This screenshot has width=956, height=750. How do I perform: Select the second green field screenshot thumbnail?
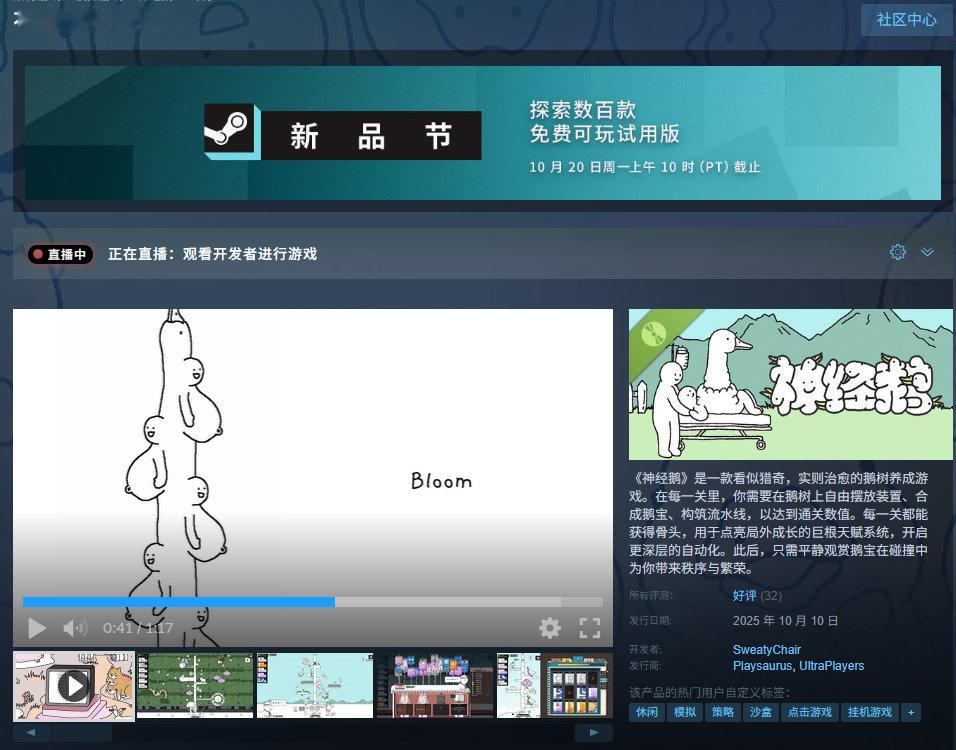[194, 686]
